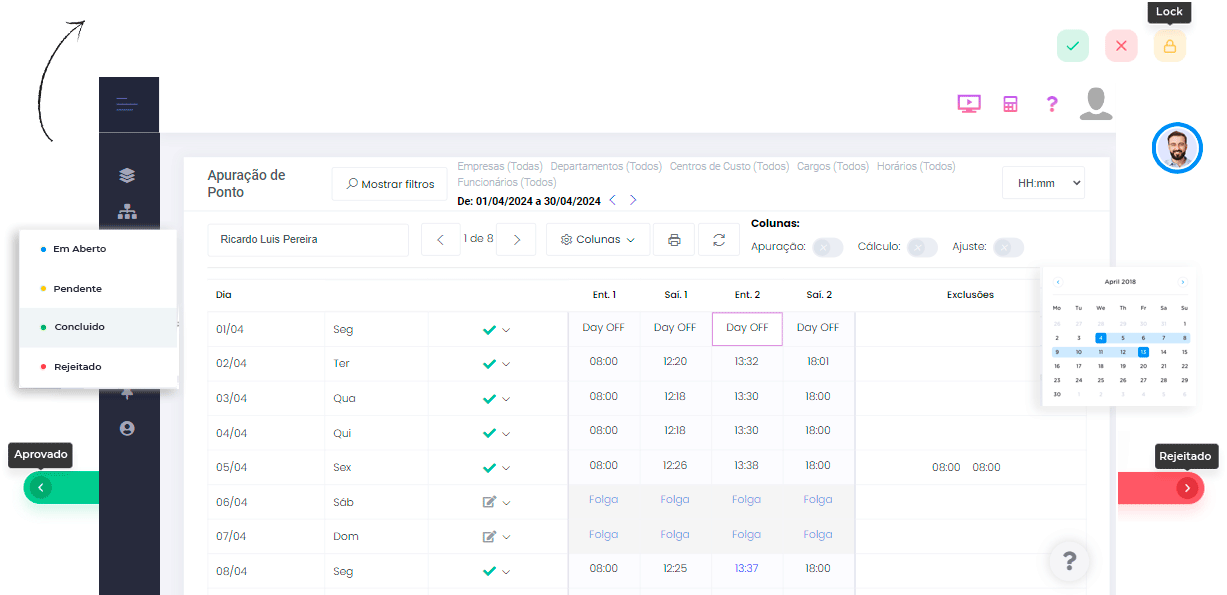1227x595 pixels.
Task: Toggle the Apuração column switch
Action: coord(827,247)
